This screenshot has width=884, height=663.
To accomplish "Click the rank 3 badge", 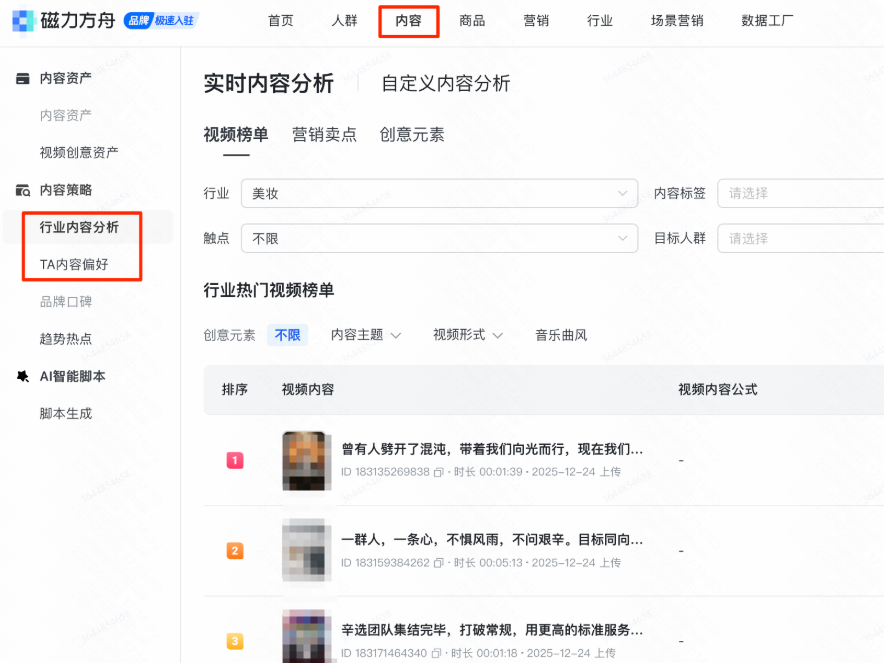I will 235,641.
